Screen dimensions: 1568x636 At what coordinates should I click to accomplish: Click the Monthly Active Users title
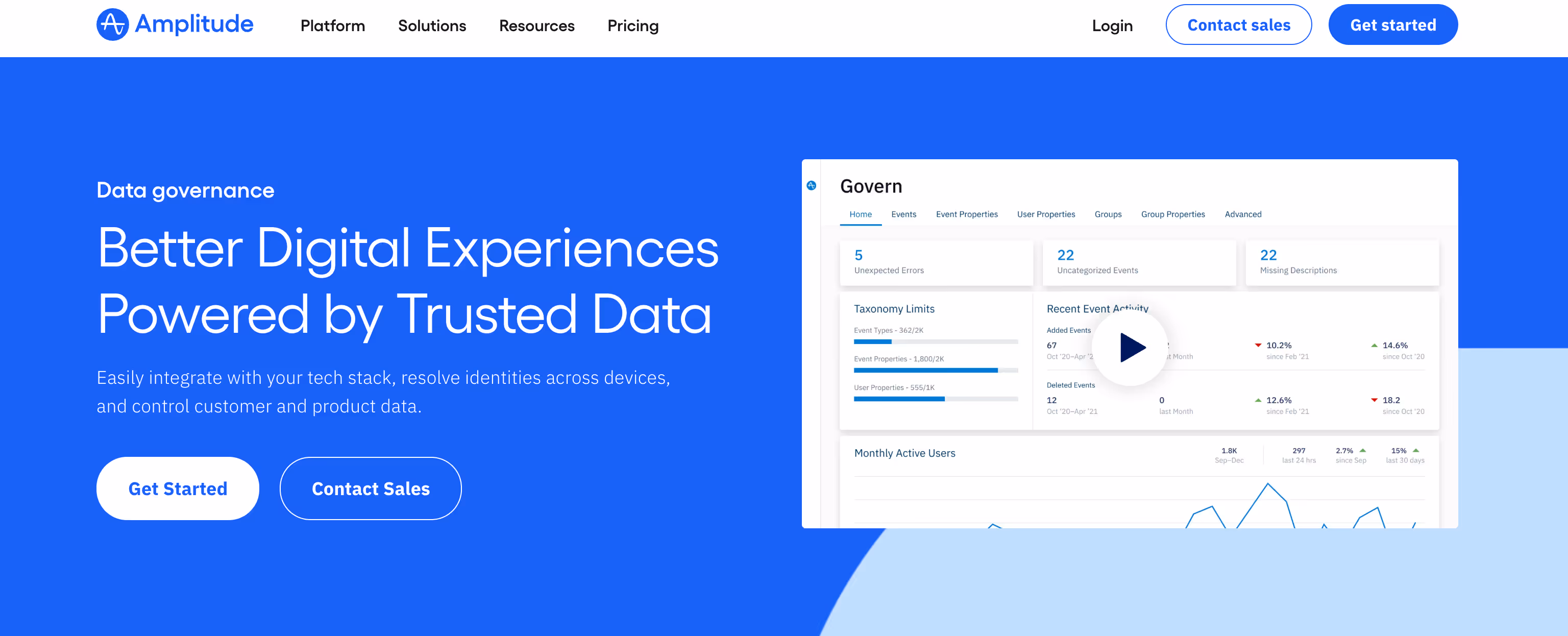tap(904, 453)
